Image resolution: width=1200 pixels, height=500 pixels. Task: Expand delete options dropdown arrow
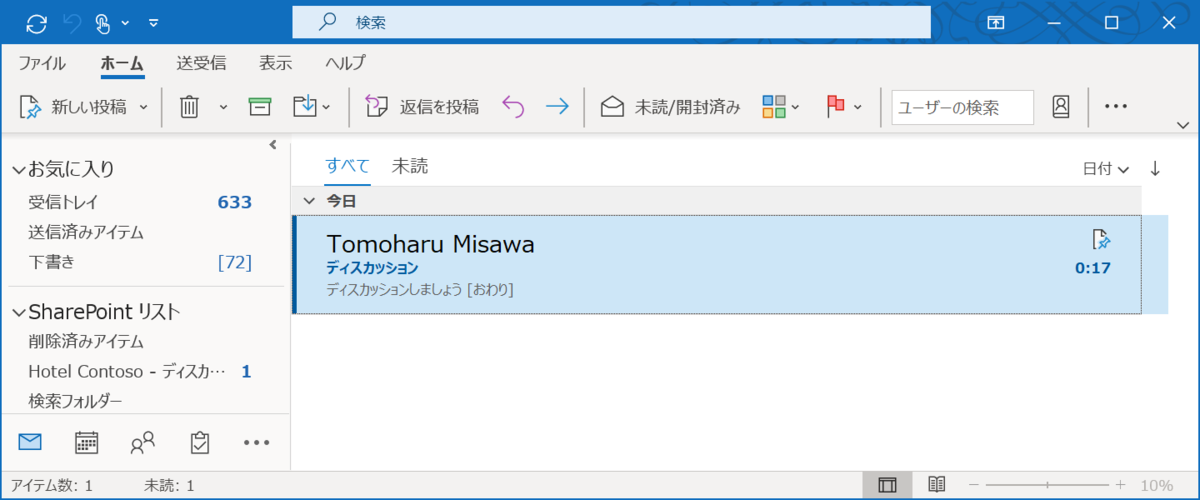pyautogui.click(x=223, y=107)
